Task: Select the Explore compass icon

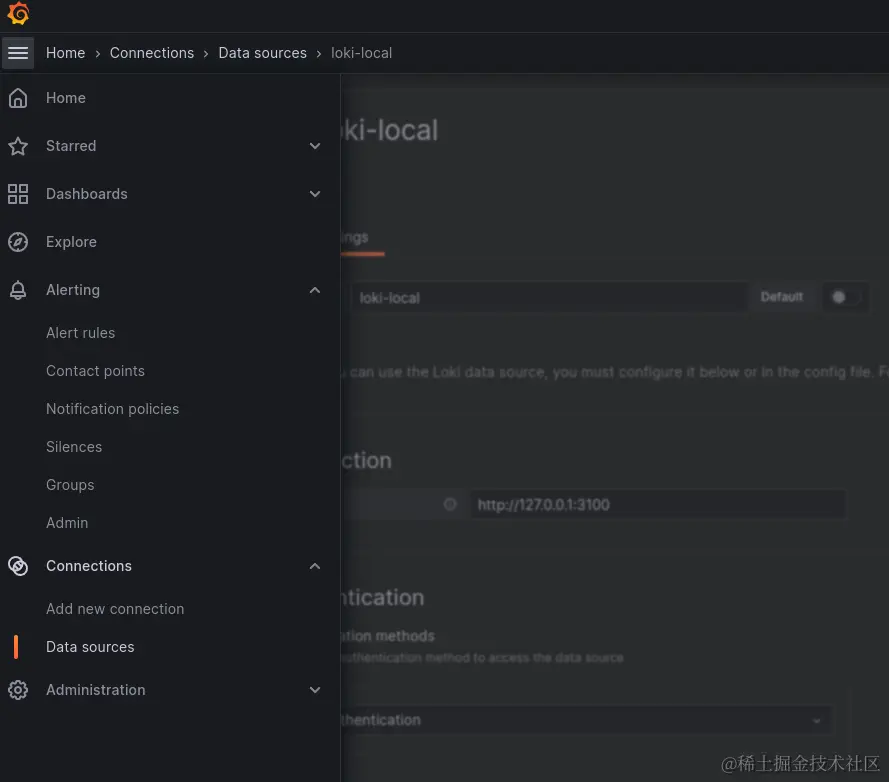Action: [18, 241]
